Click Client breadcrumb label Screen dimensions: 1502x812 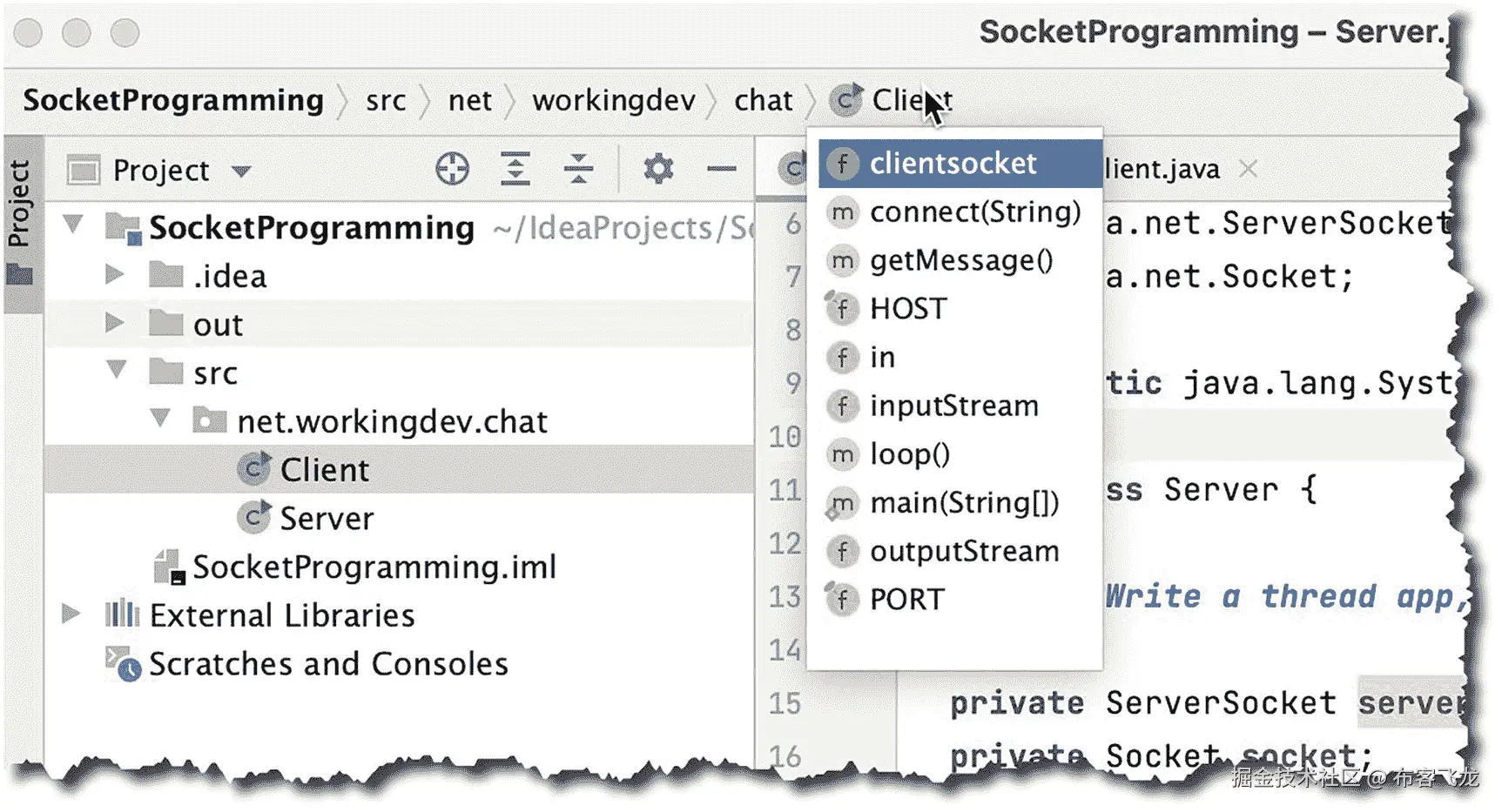coord(913,100)
